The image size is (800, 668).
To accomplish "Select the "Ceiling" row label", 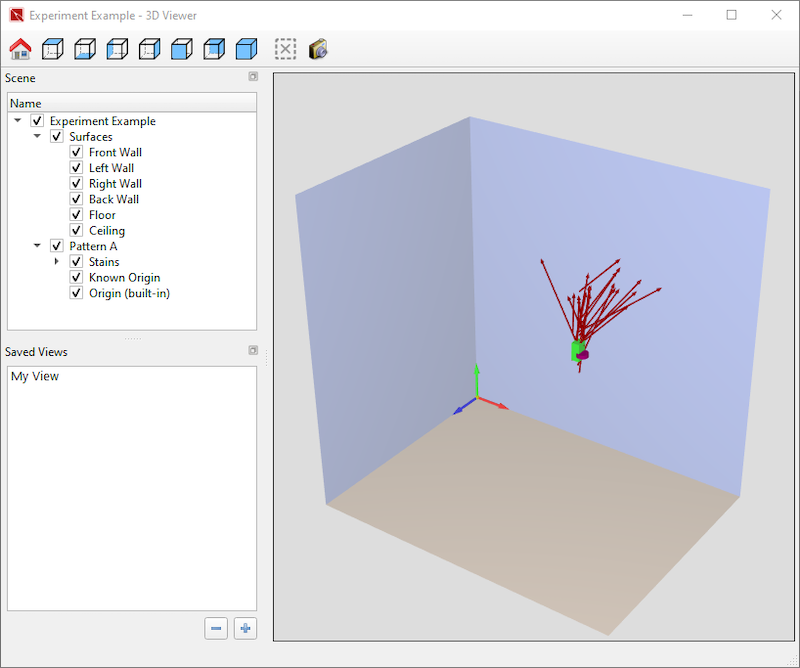I will click(x=107, y=231).
